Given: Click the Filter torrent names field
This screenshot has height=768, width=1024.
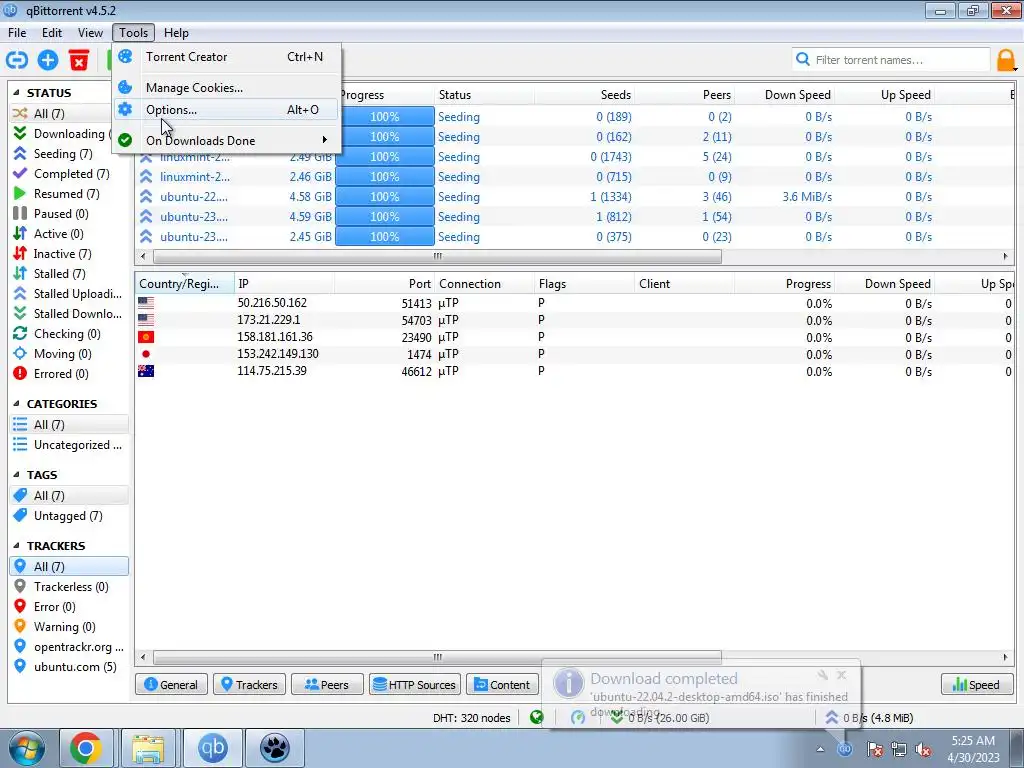Looking at the screenshot, I should pos(891,60).
